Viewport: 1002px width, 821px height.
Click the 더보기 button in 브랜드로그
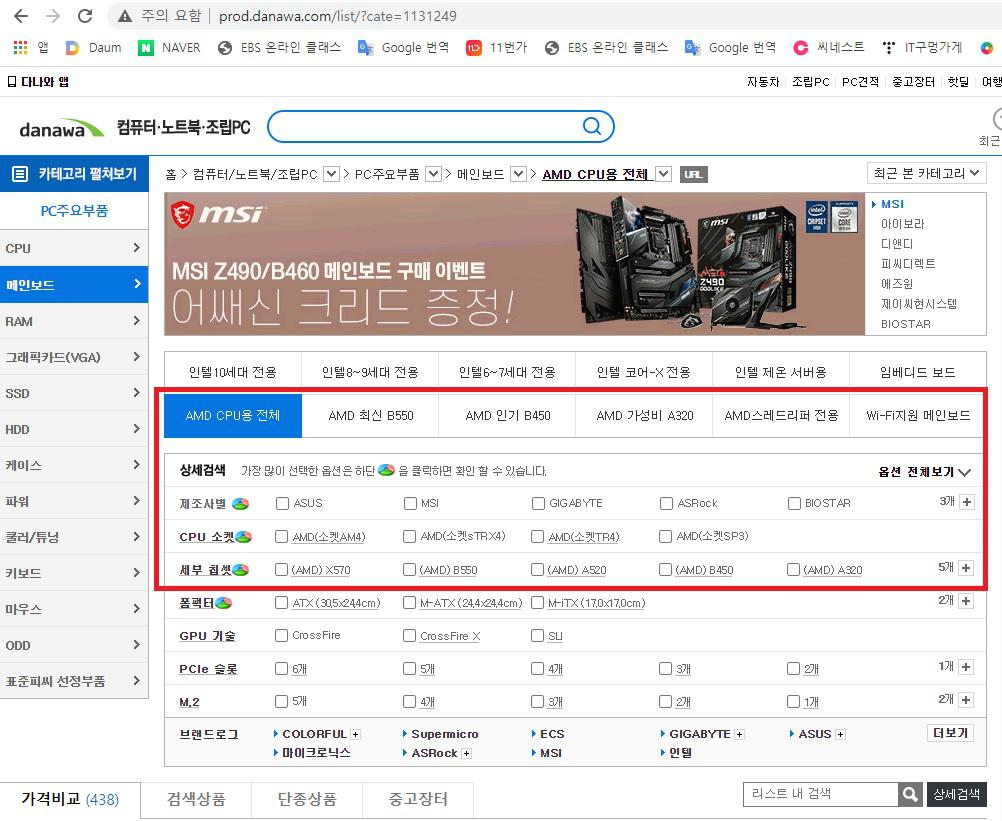[x=950, y=733]
